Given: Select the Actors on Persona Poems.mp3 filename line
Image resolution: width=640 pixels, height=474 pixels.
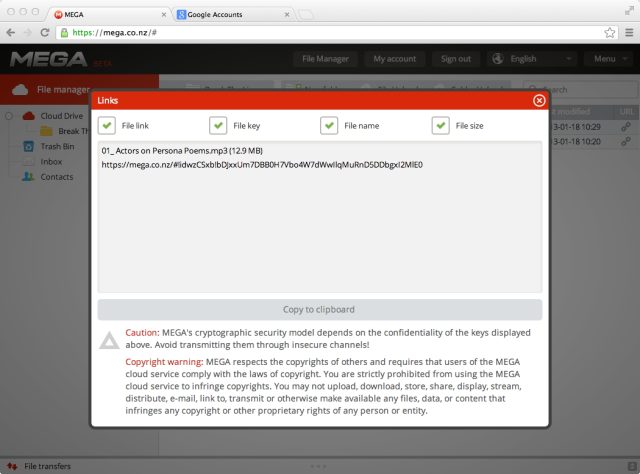Looking at the screenshot, I should [182, 151].
